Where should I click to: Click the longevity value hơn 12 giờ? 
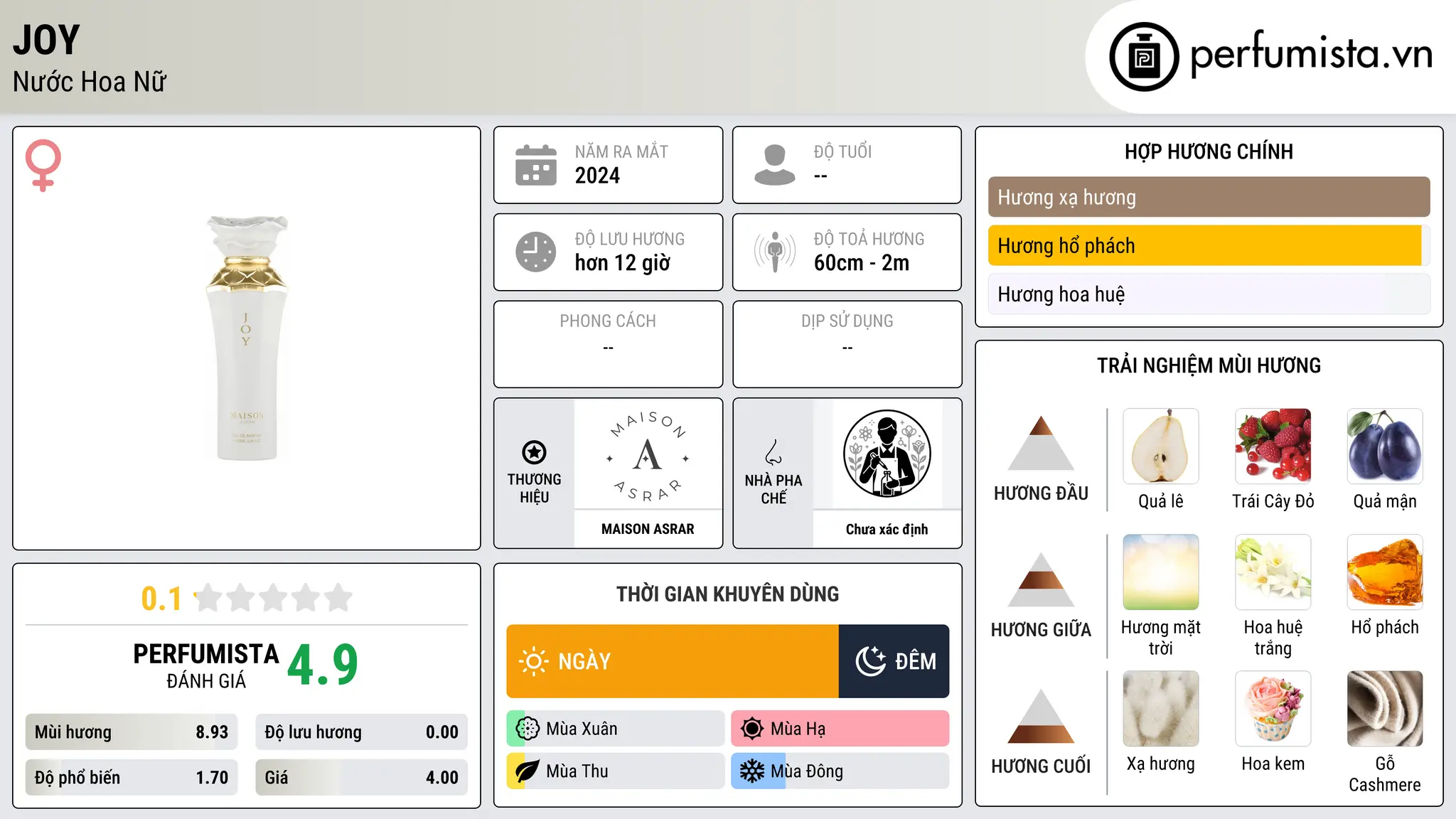click(x=622, y=263)
